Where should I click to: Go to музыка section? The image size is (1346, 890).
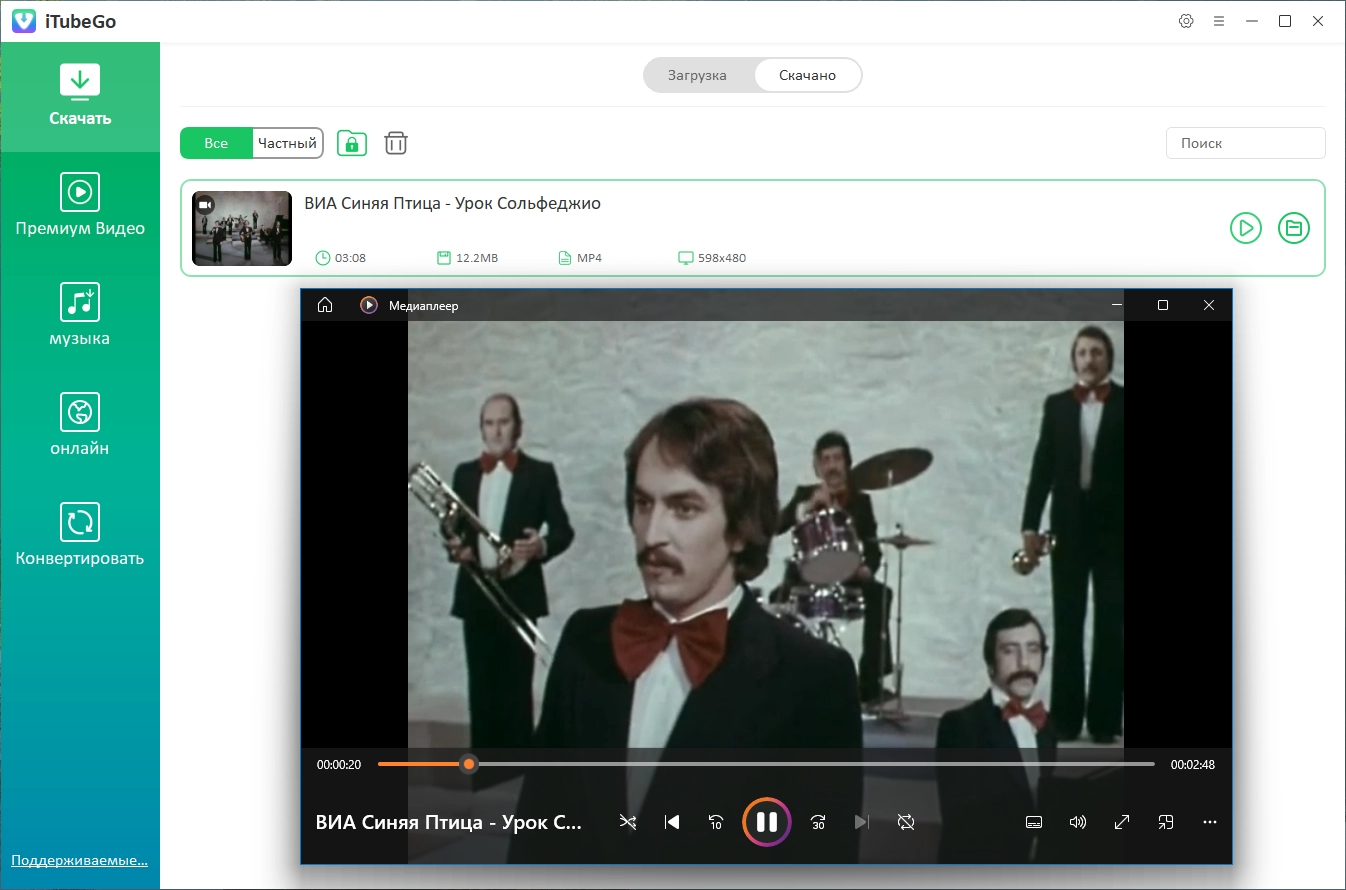[80, 316]
